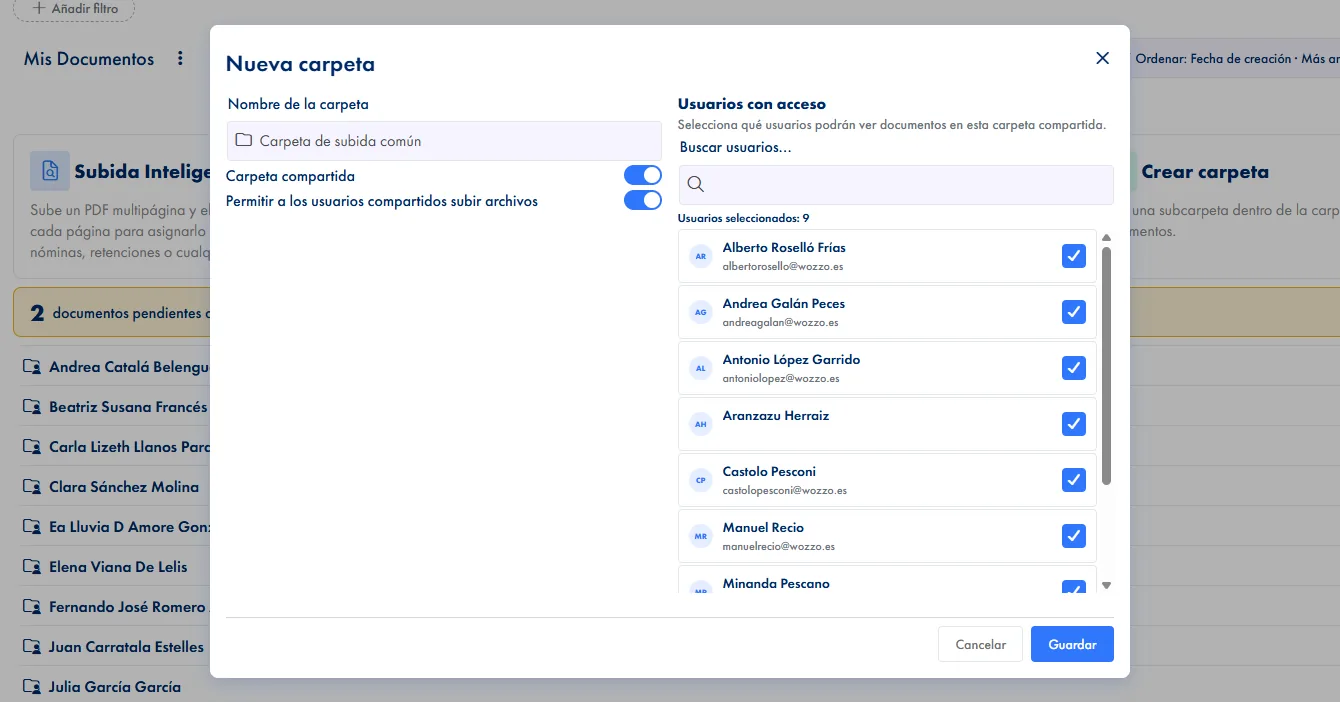Click folder icon beside Beatriz Susana Francés

pyautogui.click(x=32, y=407)
